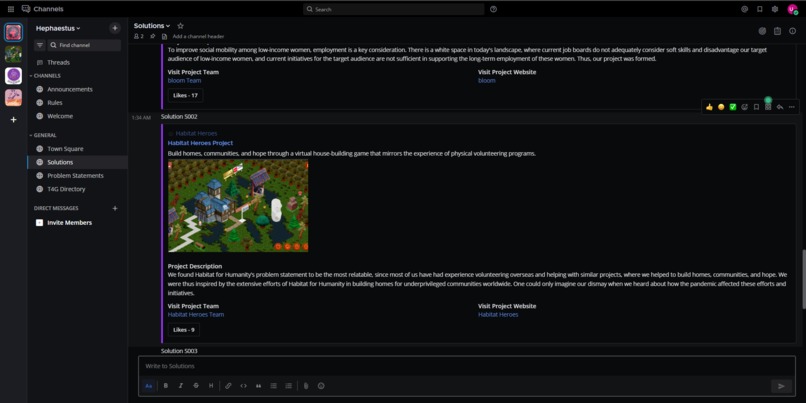Open Saved Posts bookmark in top bar
The image size is (806, 403).
tap(760, 9)
